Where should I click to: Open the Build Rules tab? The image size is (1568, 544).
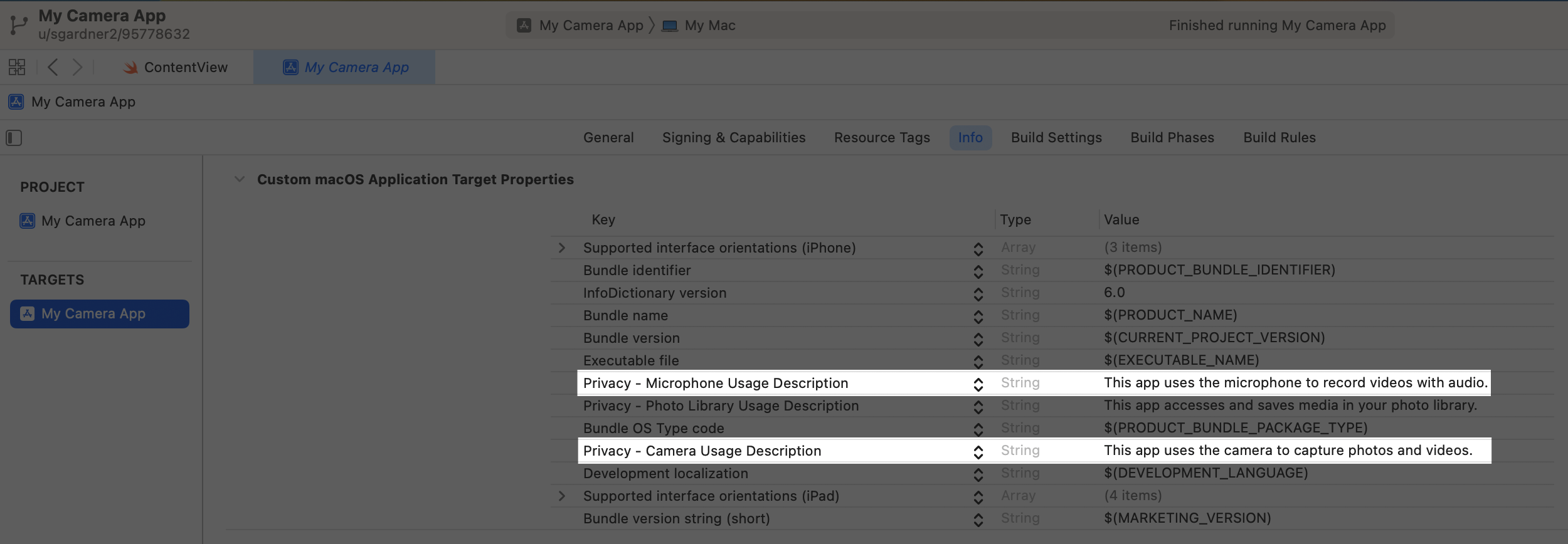1279,138
